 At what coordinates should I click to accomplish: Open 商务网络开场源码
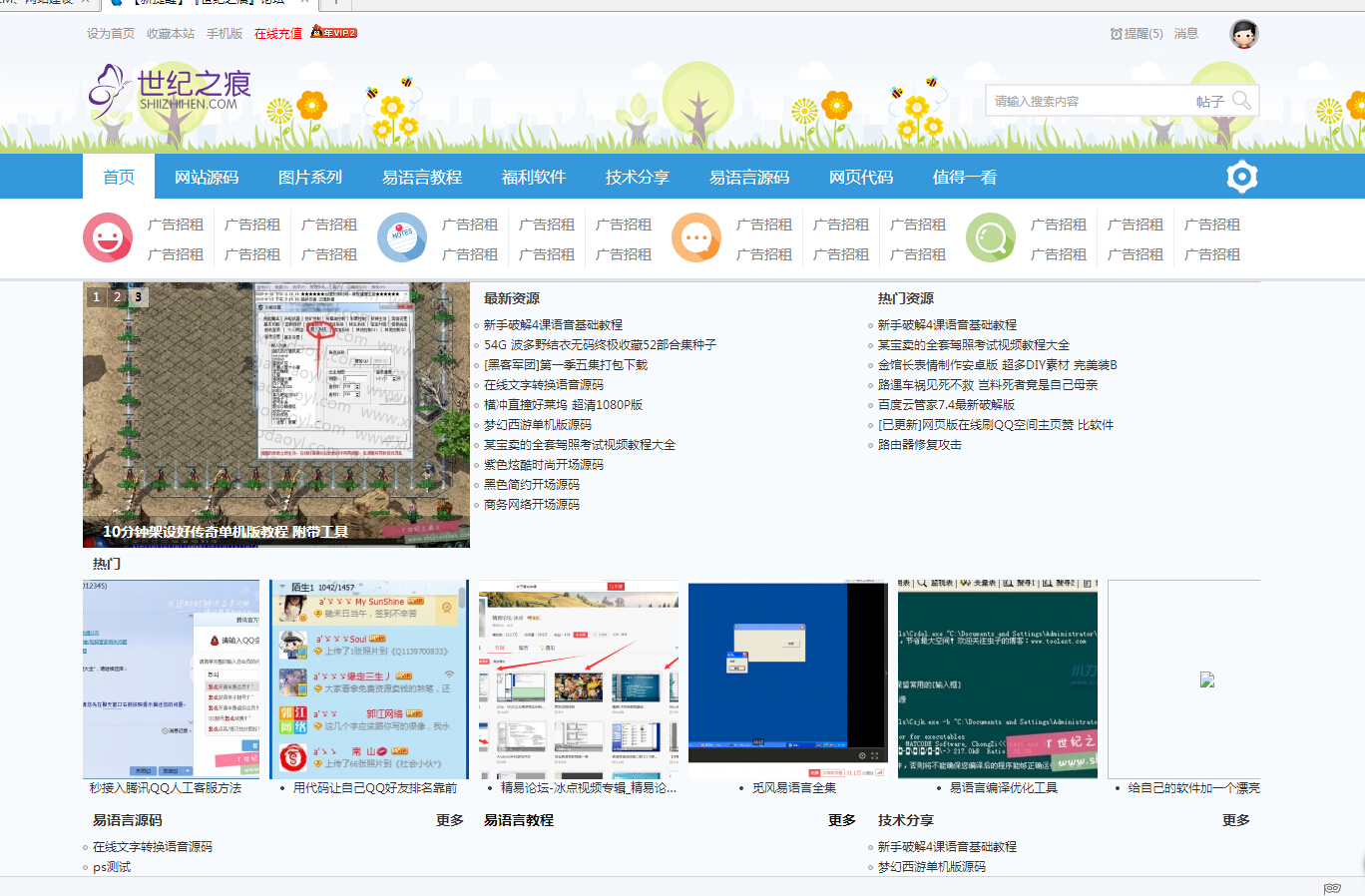tap(532, 504)
